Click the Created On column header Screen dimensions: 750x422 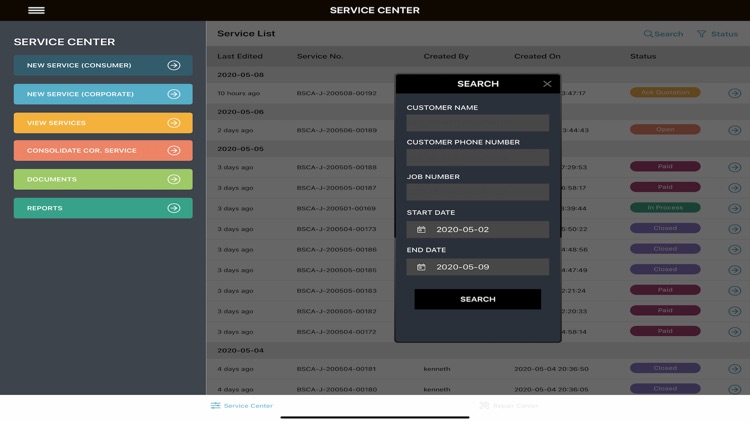tap(537, 56)
